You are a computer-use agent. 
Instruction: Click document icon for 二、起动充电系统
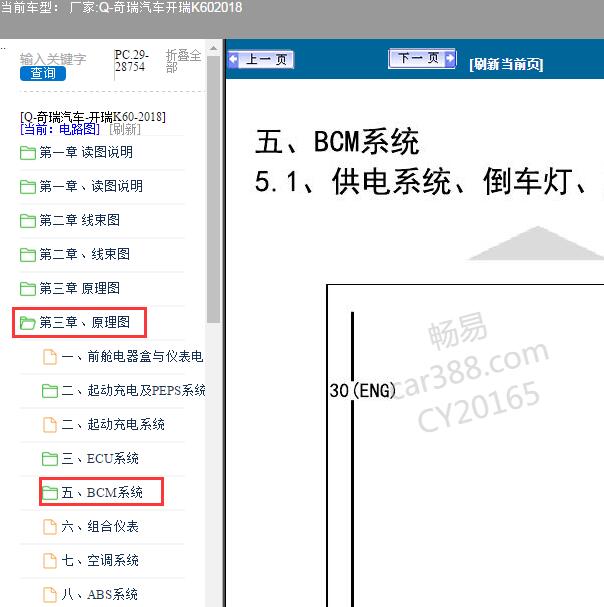click(x=50, y=425)
